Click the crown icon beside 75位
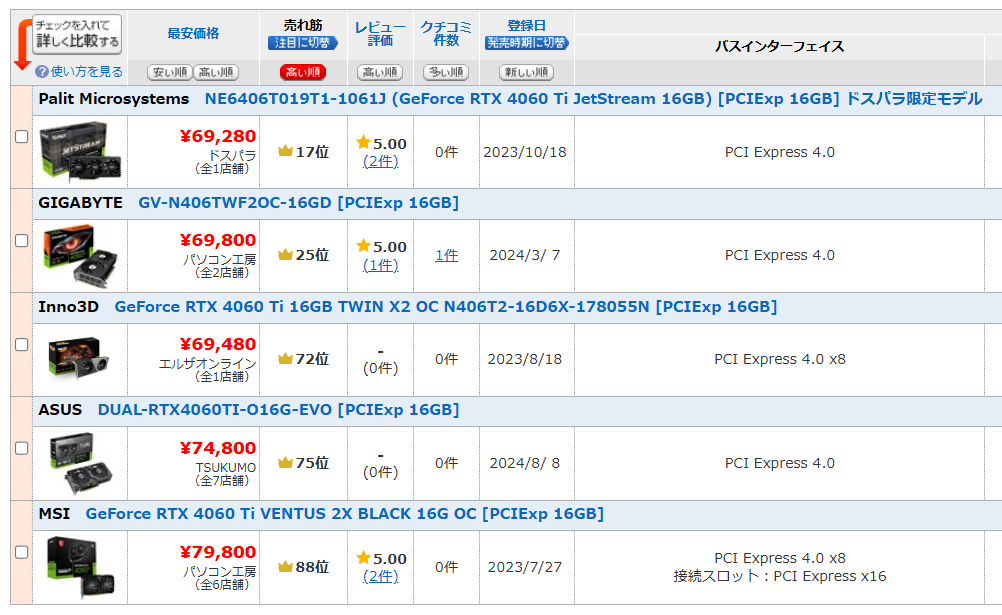This screenshot has height=615, width=1002. 286,462
